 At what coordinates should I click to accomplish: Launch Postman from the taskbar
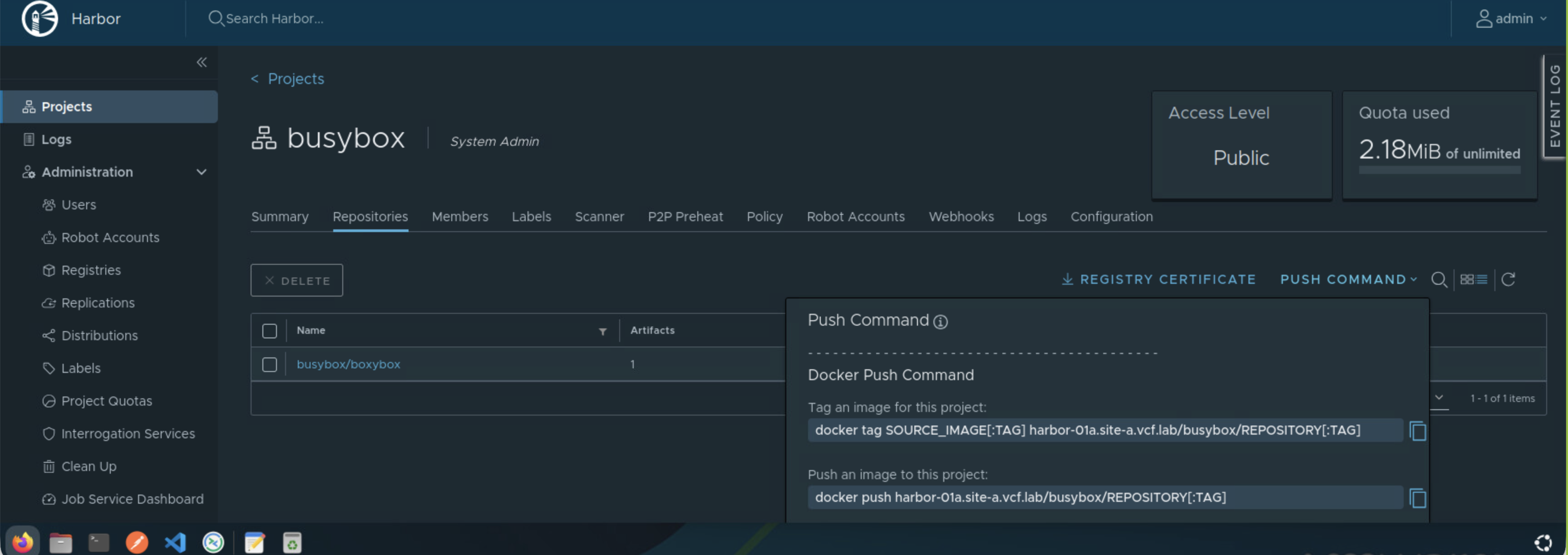(137, 542)
